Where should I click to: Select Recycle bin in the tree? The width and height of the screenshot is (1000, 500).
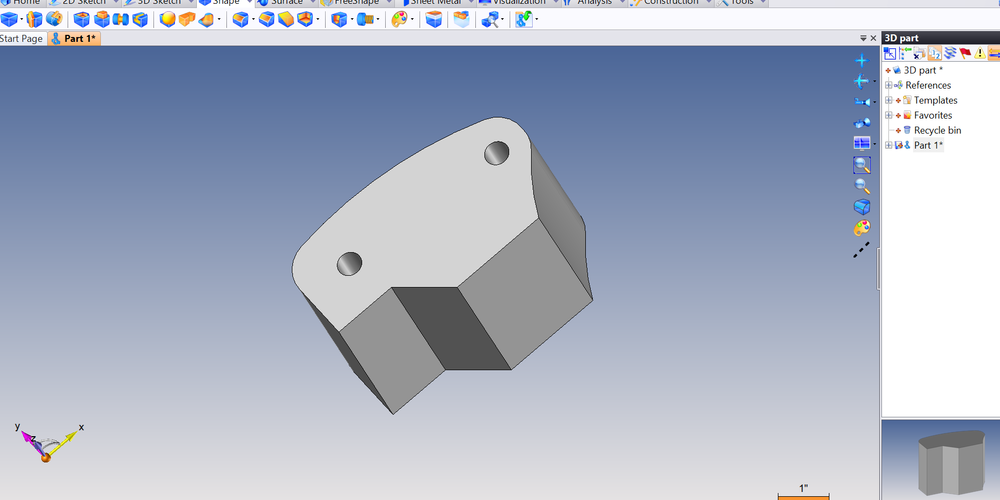pos(937,130)
